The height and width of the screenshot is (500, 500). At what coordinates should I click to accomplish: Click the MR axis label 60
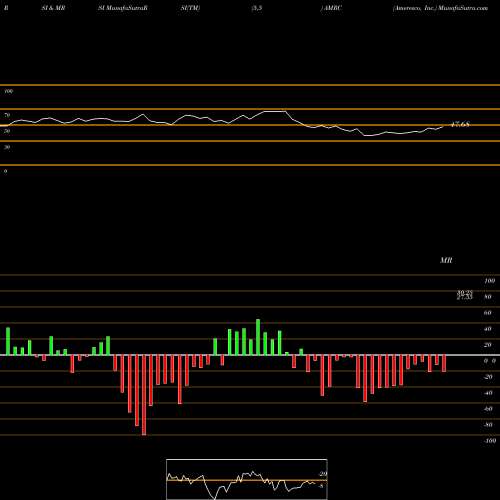click(487, 313)
